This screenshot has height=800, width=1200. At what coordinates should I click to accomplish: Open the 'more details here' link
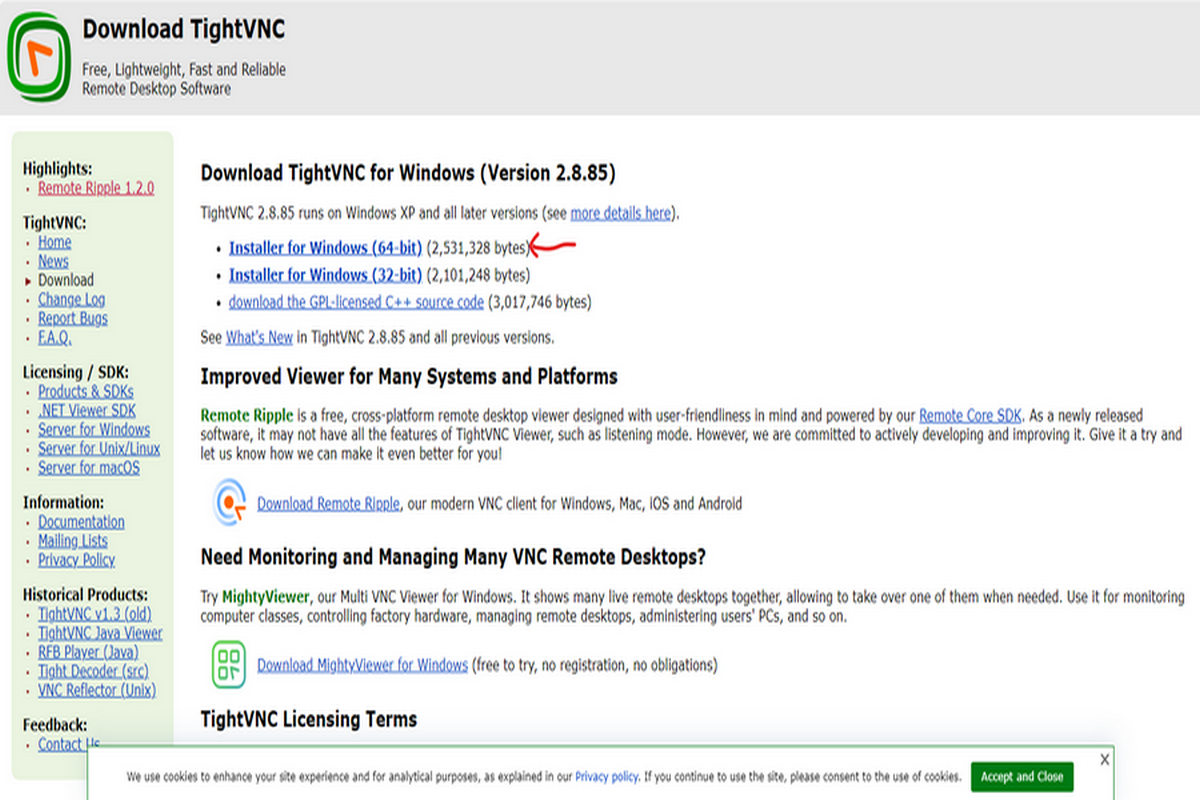pos(620,213)
